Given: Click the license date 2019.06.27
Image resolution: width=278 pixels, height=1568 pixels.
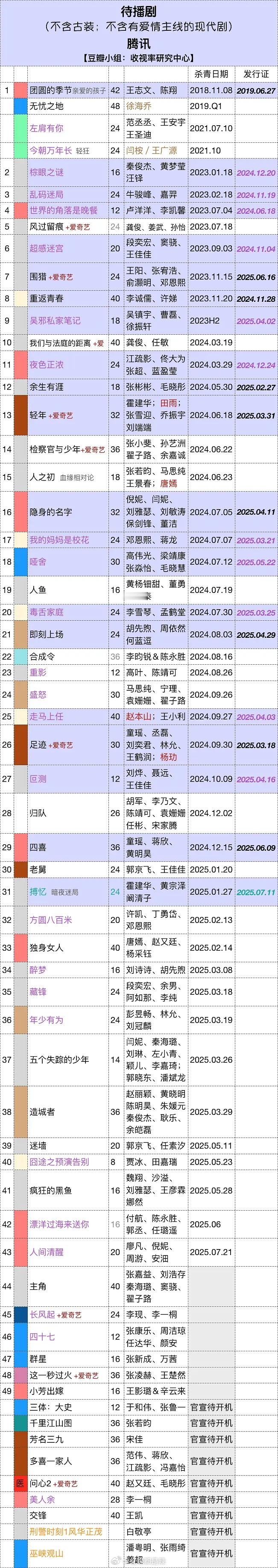Looking at the screenshot, I should (x=256, y=91).
